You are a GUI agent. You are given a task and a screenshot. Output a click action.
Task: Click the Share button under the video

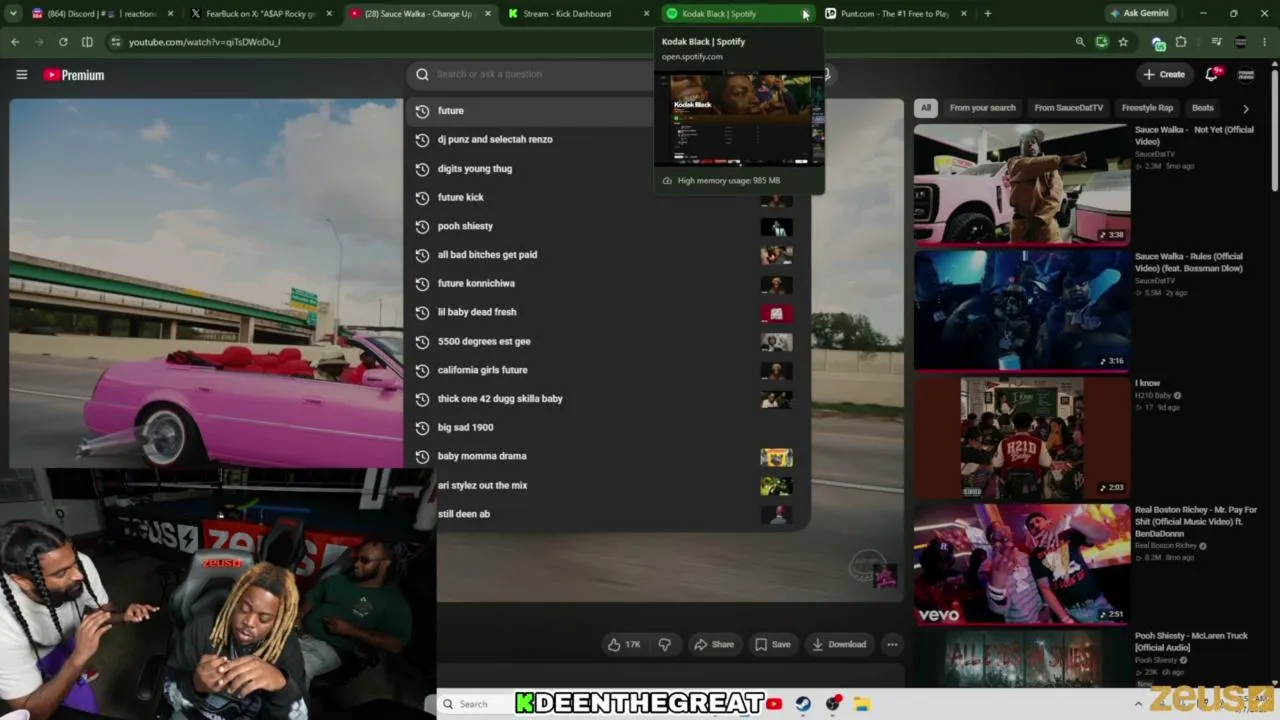pyautogui.click(x=714, y=645)
